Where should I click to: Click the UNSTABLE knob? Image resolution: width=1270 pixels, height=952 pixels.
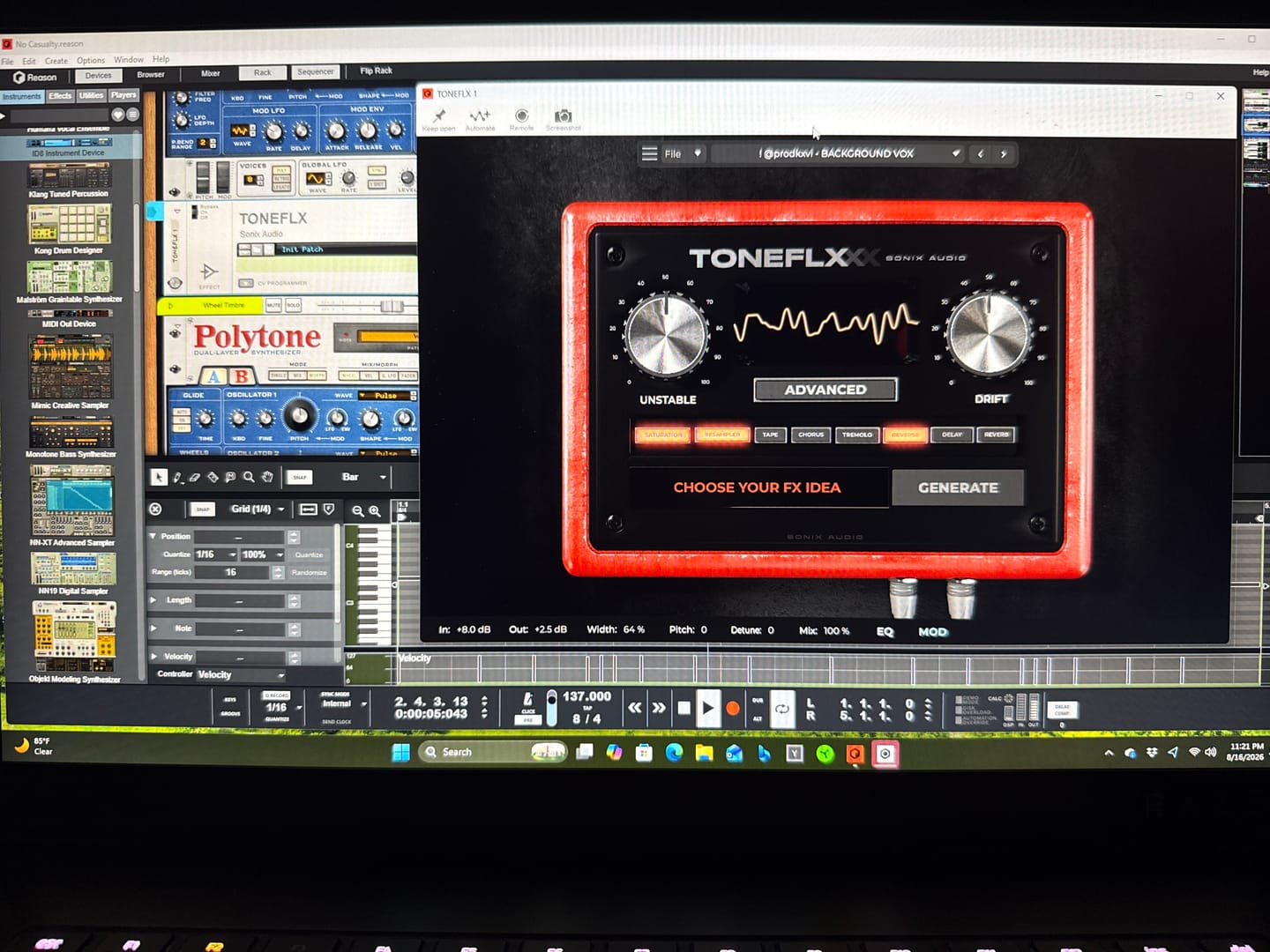click(666, 335)
